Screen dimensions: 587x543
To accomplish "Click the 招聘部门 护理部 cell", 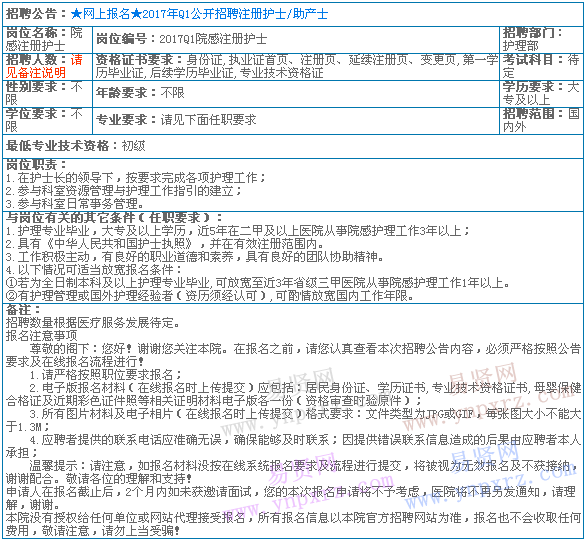I will coord(541,40).
